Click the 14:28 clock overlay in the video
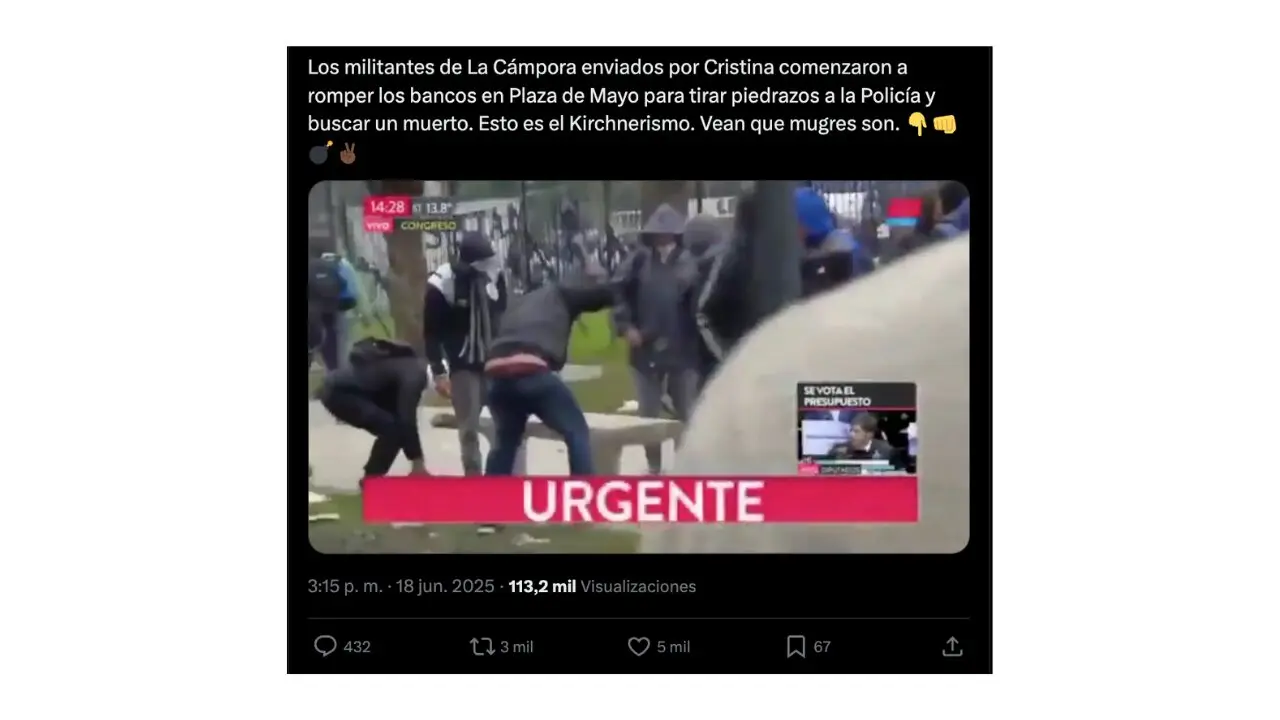The height and width of the screenshot is (720, 1280). [386, 207]
